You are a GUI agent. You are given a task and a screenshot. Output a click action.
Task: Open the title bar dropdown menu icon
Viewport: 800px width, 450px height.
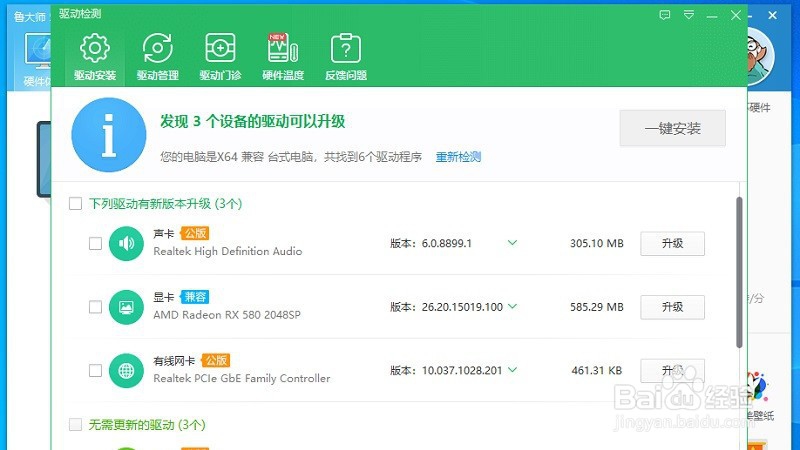click(x=689, y=15)
